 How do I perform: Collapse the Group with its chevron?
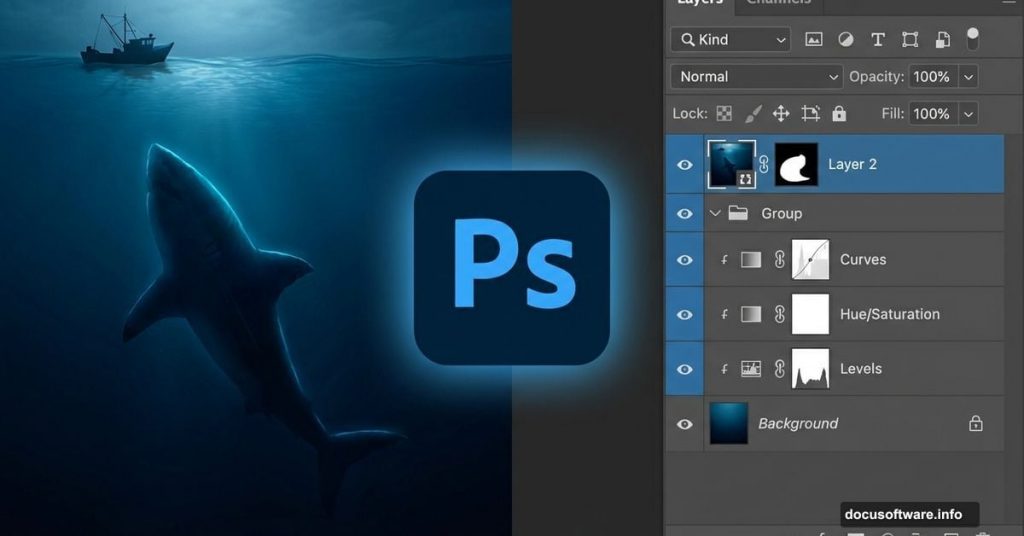click(715, 213)
